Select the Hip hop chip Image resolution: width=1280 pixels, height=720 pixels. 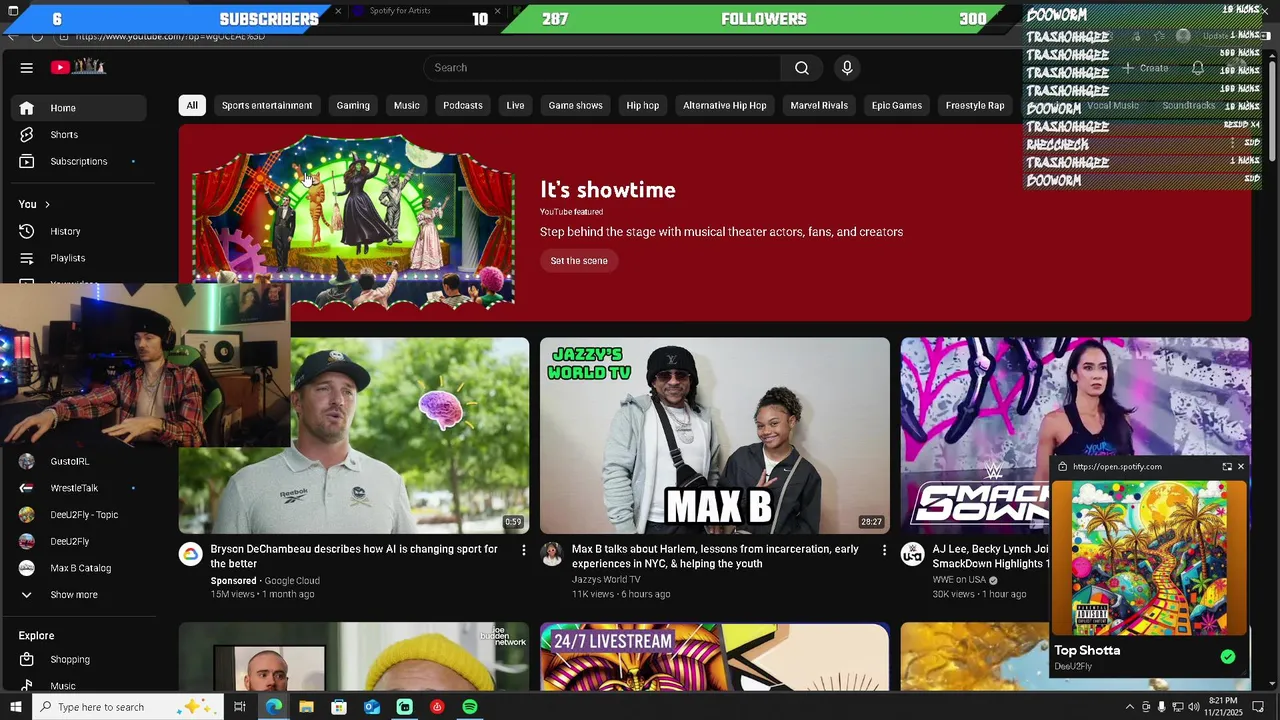(x=643, y=105)
